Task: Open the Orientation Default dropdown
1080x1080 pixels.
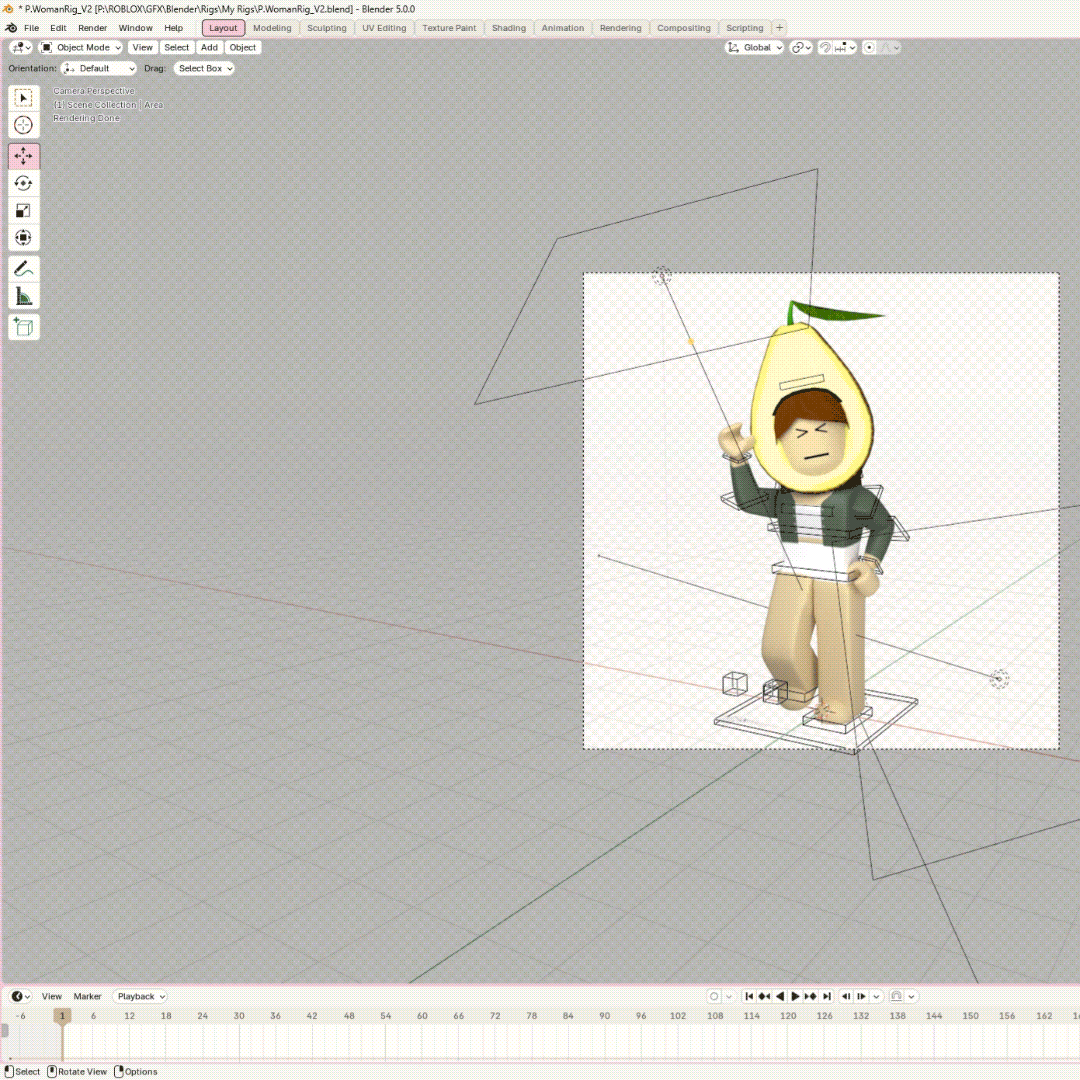Action: [x=98, y=68]
